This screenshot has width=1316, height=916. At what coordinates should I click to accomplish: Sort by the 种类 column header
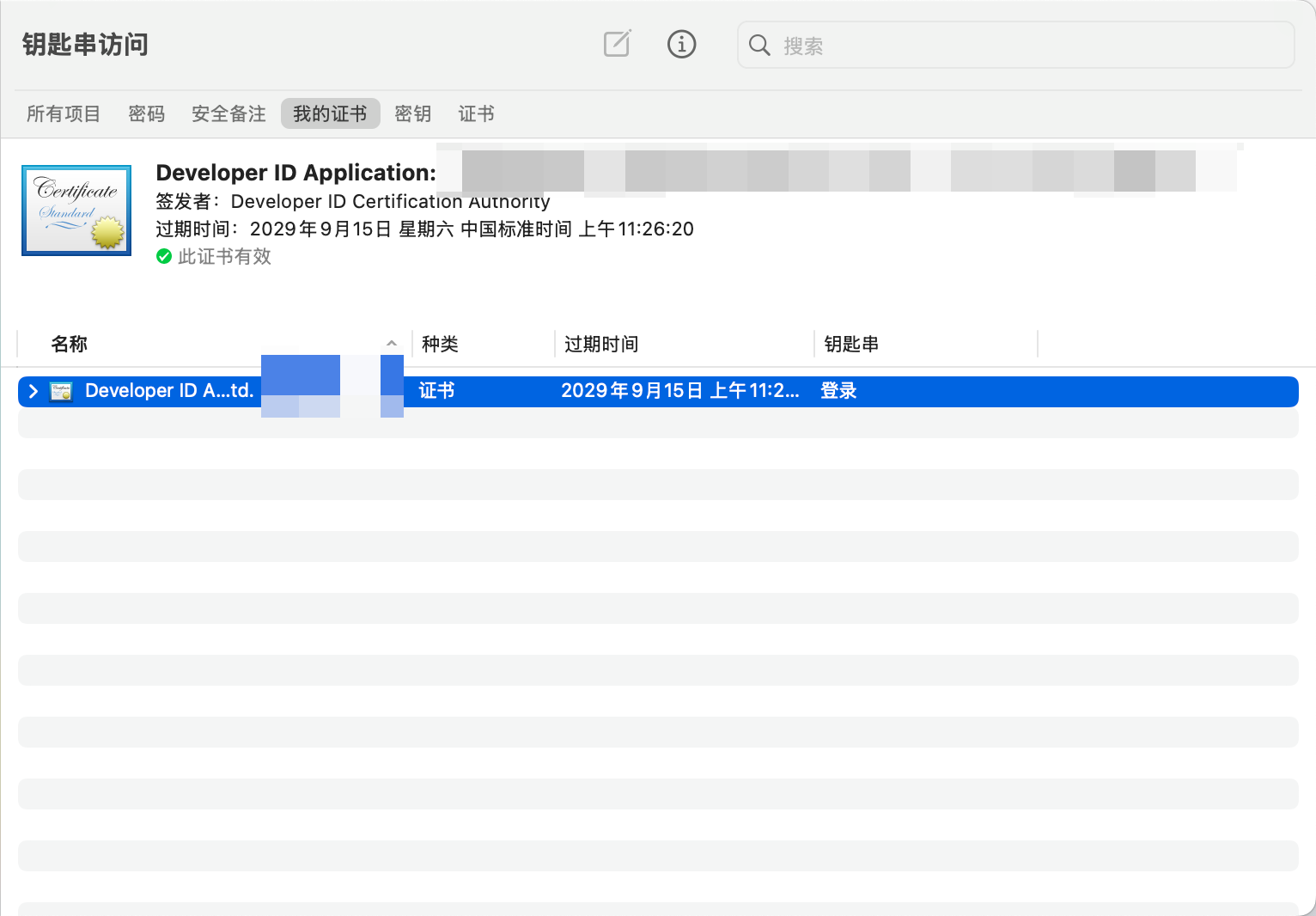(x=440, y=345)
